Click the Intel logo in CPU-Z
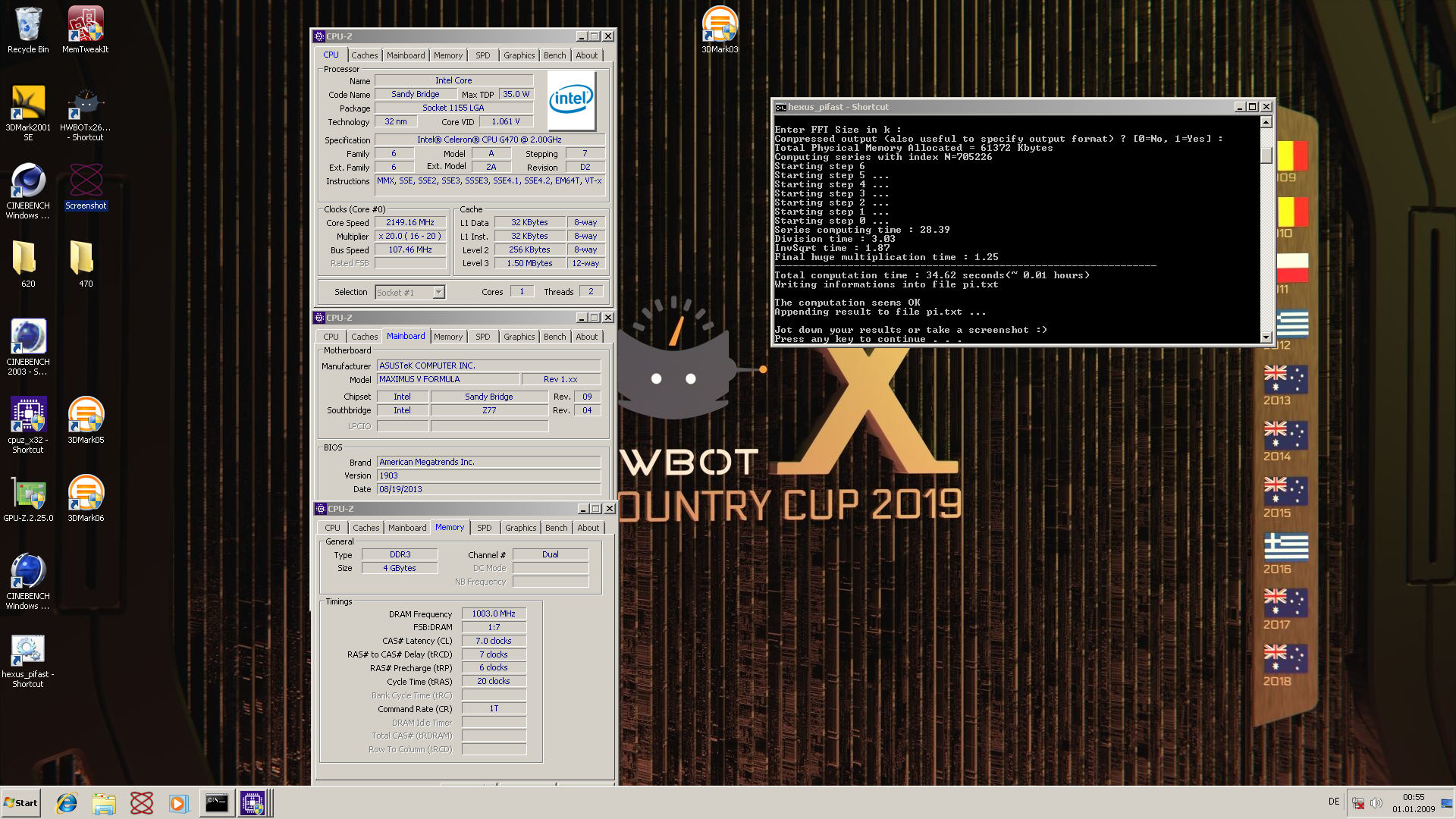Screen dimensions: 1456x819 pos(572,100)
